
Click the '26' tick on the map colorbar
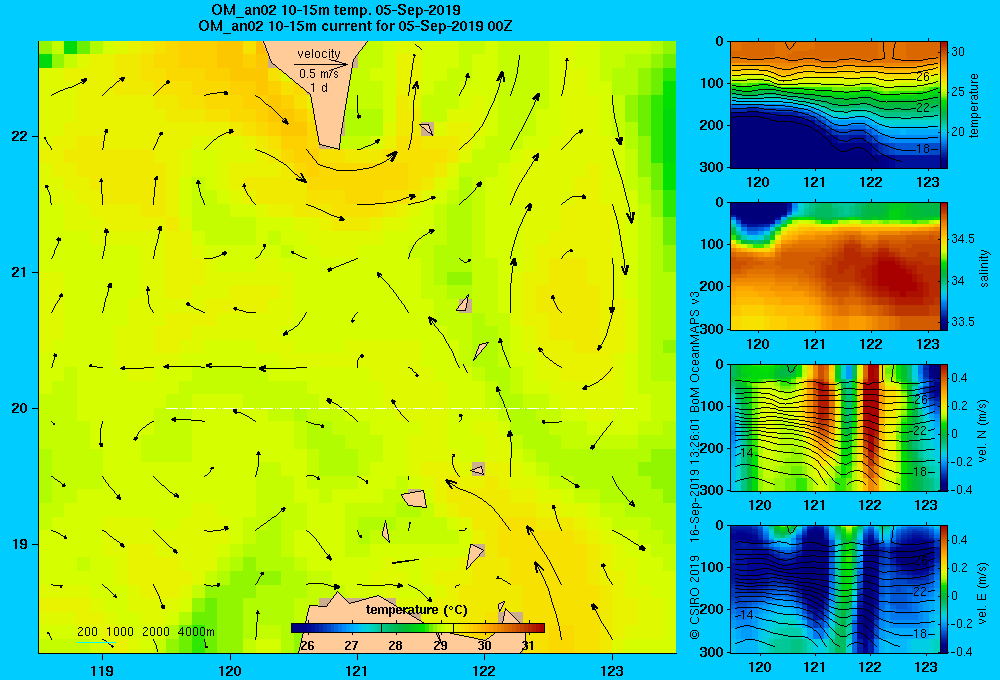tap(307, 645)
